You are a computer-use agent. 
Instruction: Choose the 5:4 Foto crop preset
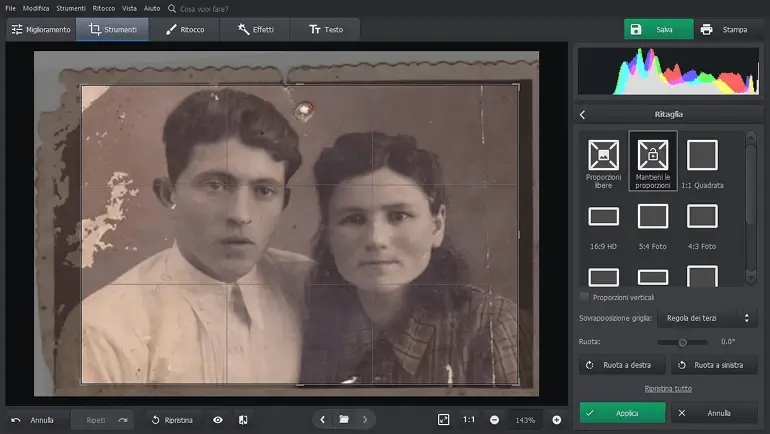653,227
